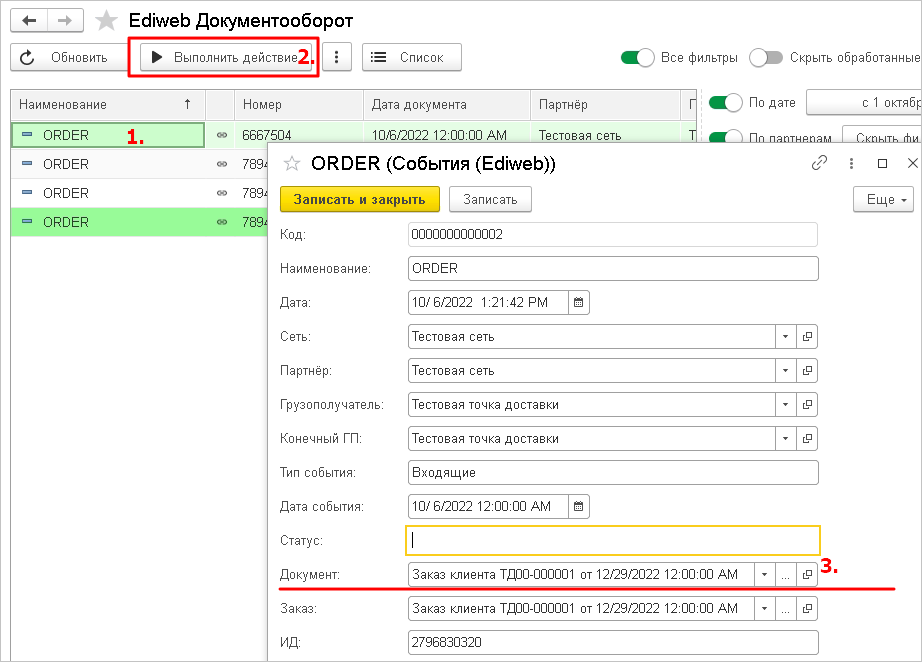Click the forward navigation arrow
Screen dimensions: 922x662
click(65, 20)
